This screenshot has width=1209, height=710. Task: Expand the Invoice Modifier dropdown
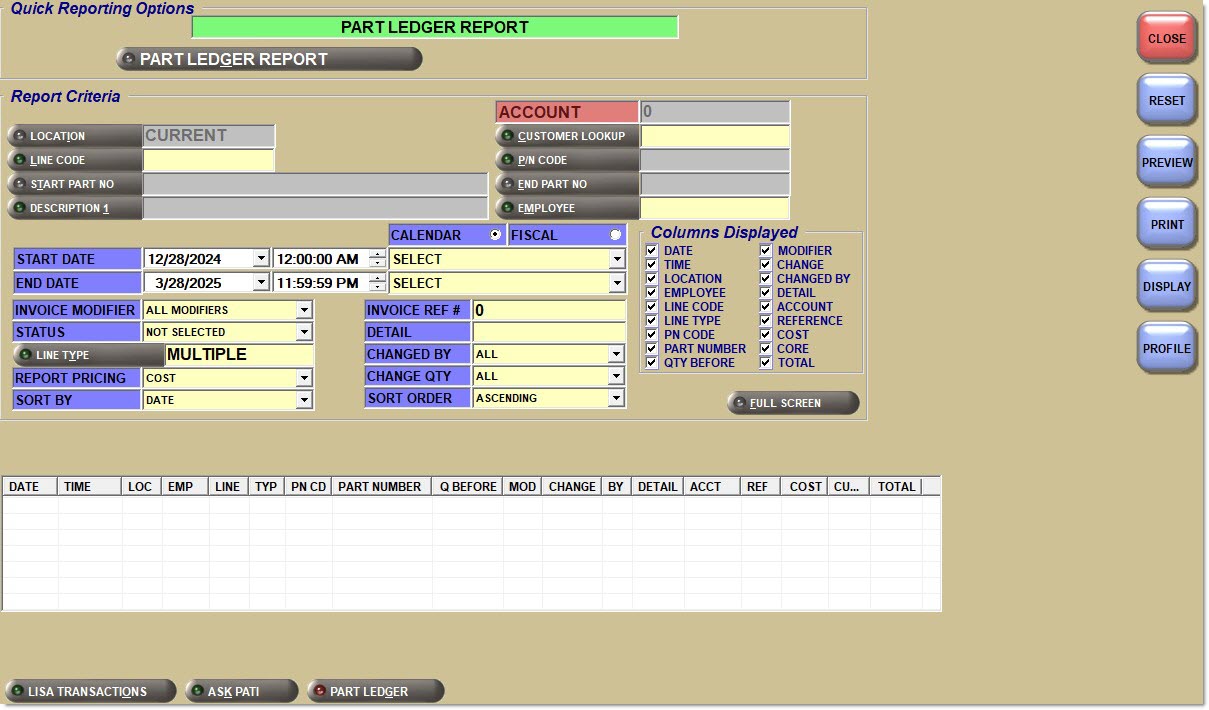coord(304,310)
